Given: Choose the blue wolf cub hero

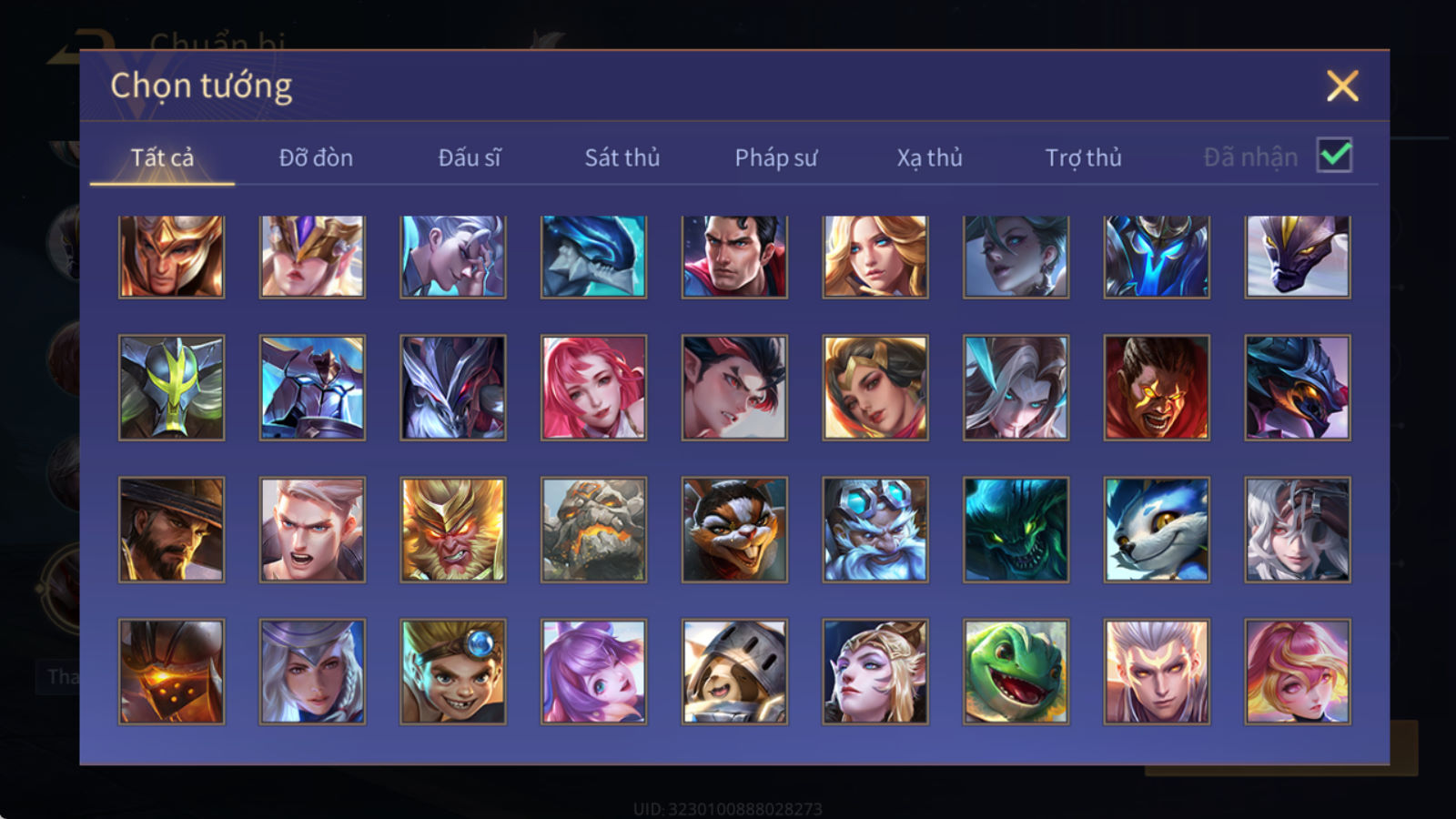Looking at the screenshot, I should [1157, 530].
